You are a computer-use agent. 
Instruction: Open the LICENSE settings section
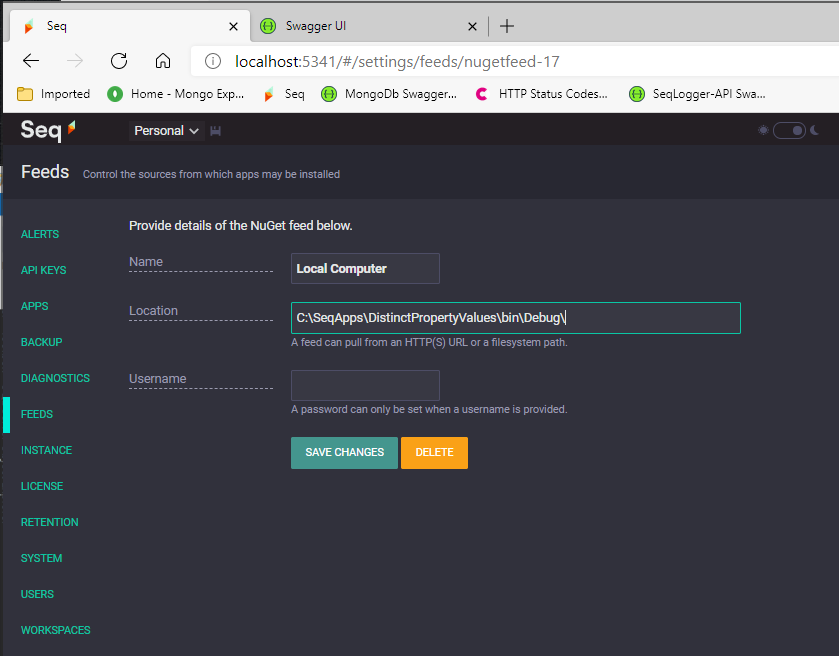click(x=42, y=486)
